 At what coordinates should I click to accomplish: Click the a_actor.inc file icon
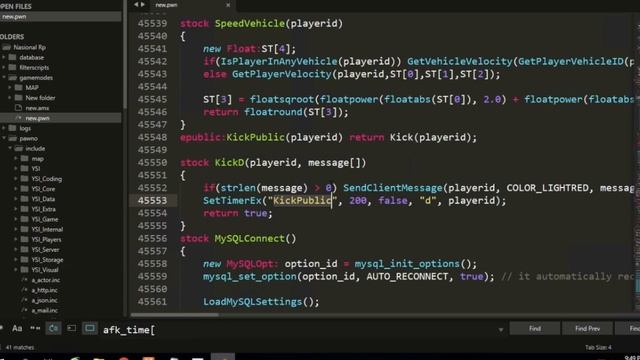24,280
